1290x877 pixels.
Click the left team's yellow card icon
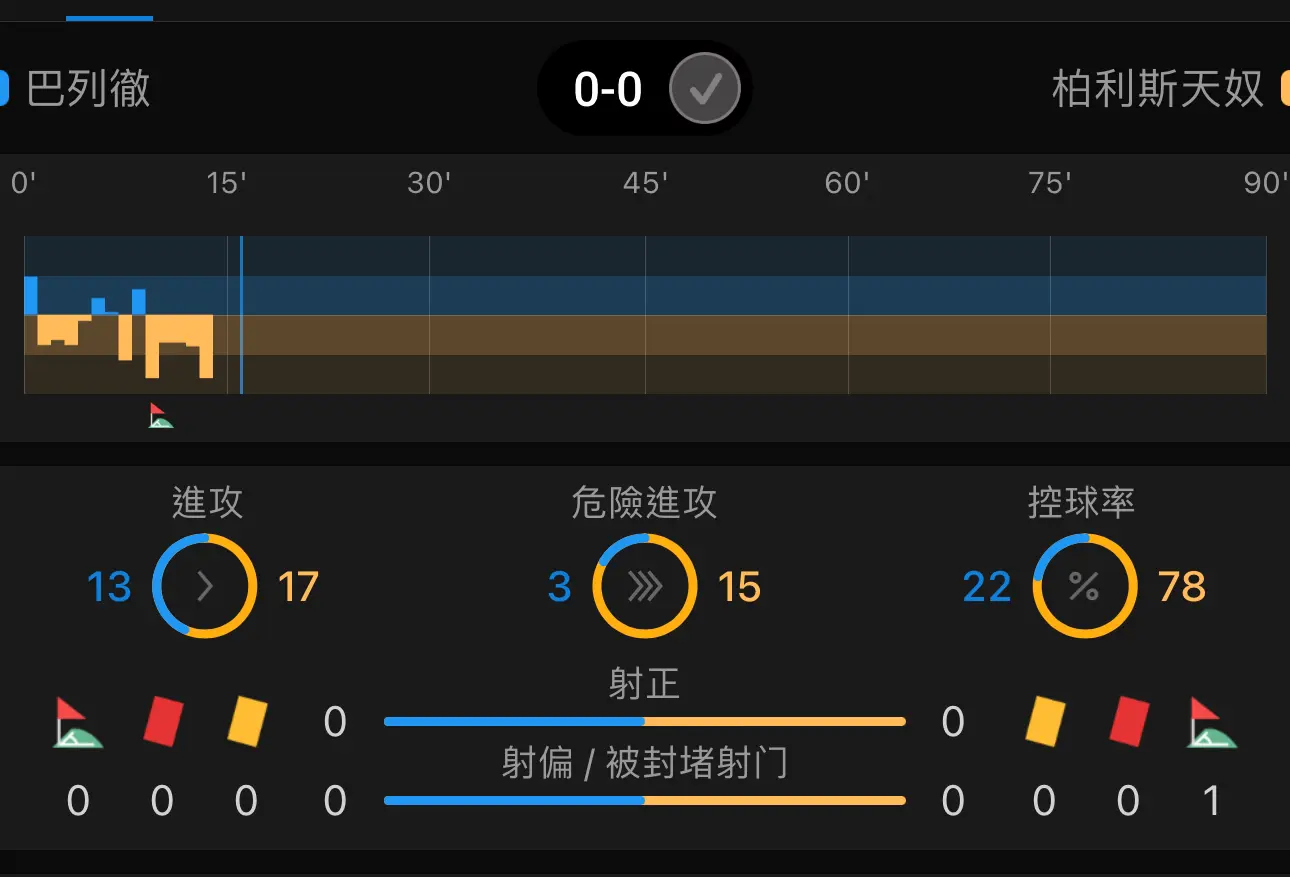[247, 721]
